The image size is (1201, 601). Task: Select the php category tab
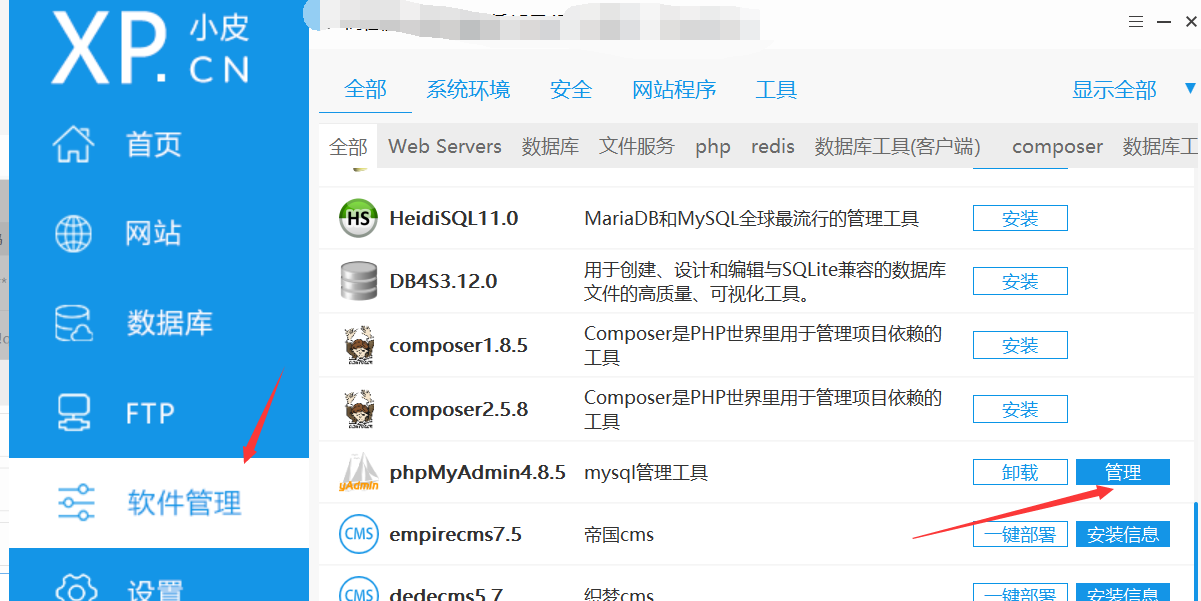713,147
